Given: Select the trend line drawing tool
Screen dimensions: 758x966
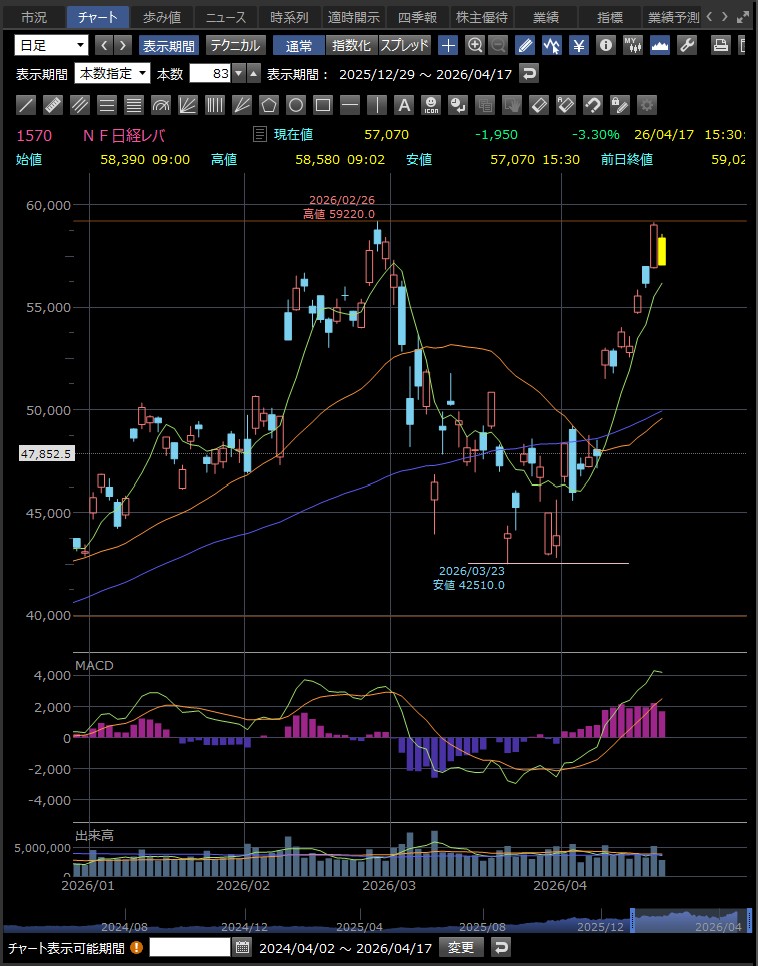Looking at the screenshot, I should [27, 105].
